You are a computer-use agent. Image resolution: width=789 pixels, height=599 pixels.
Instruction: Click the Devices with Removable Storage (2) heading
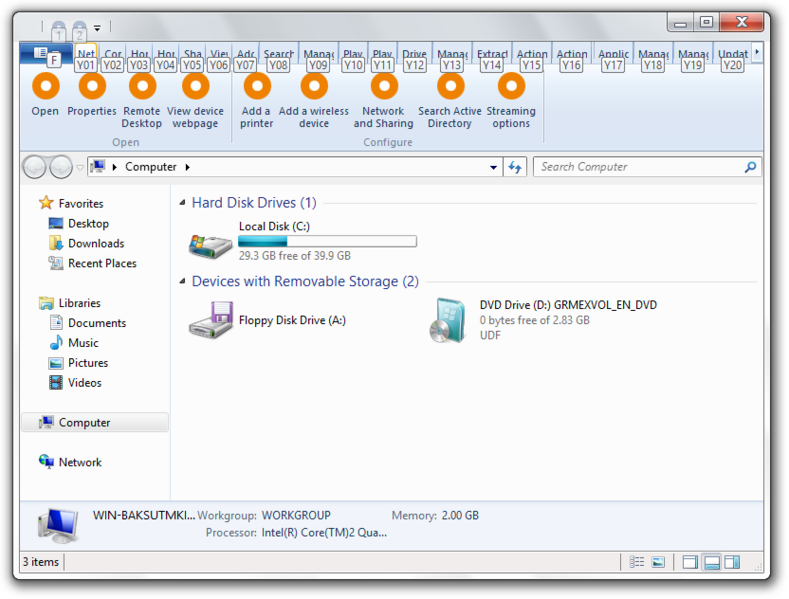tap(305, 281)
